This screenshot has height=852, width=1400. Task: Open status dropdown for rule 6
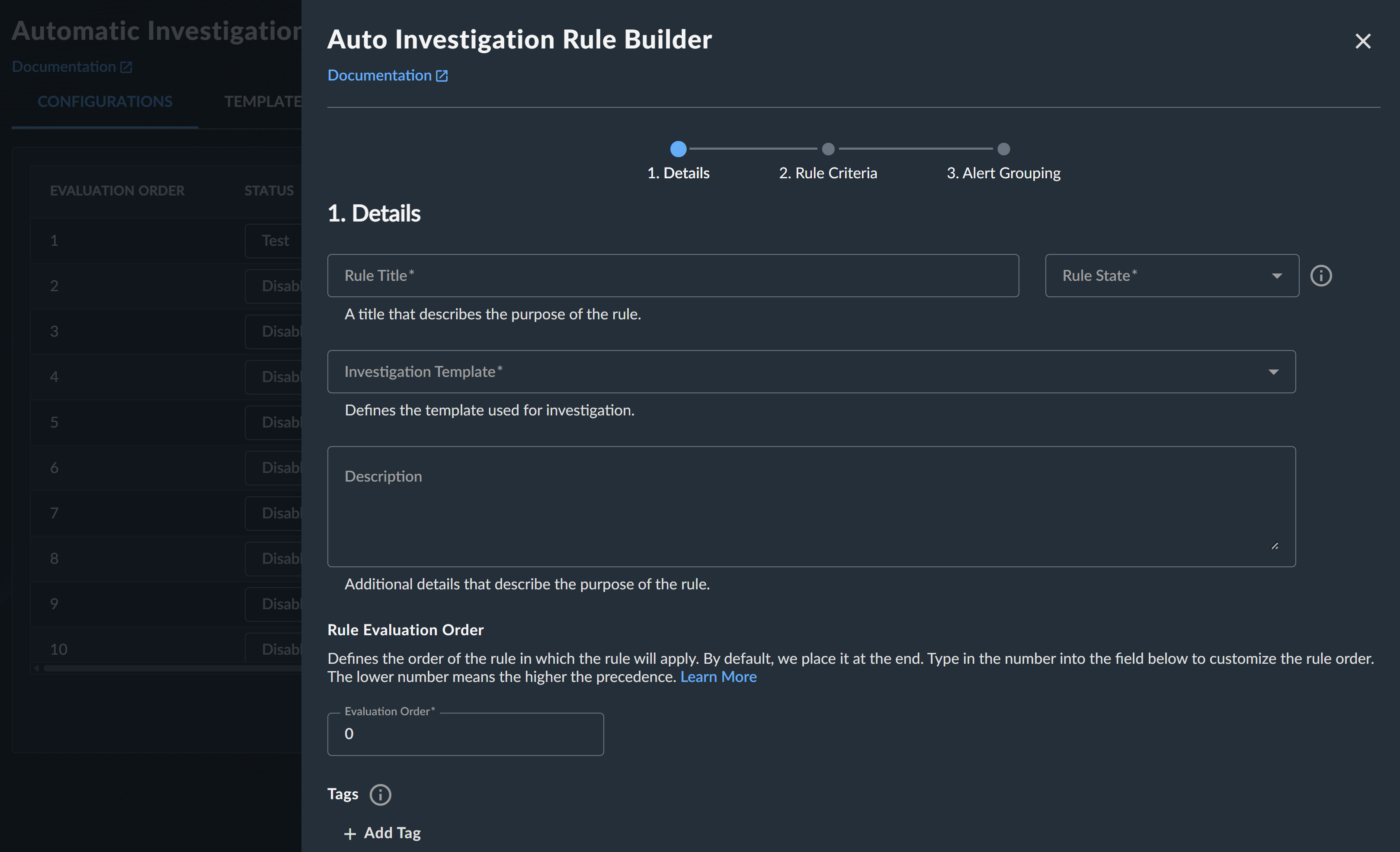click(x=273, y=468)
